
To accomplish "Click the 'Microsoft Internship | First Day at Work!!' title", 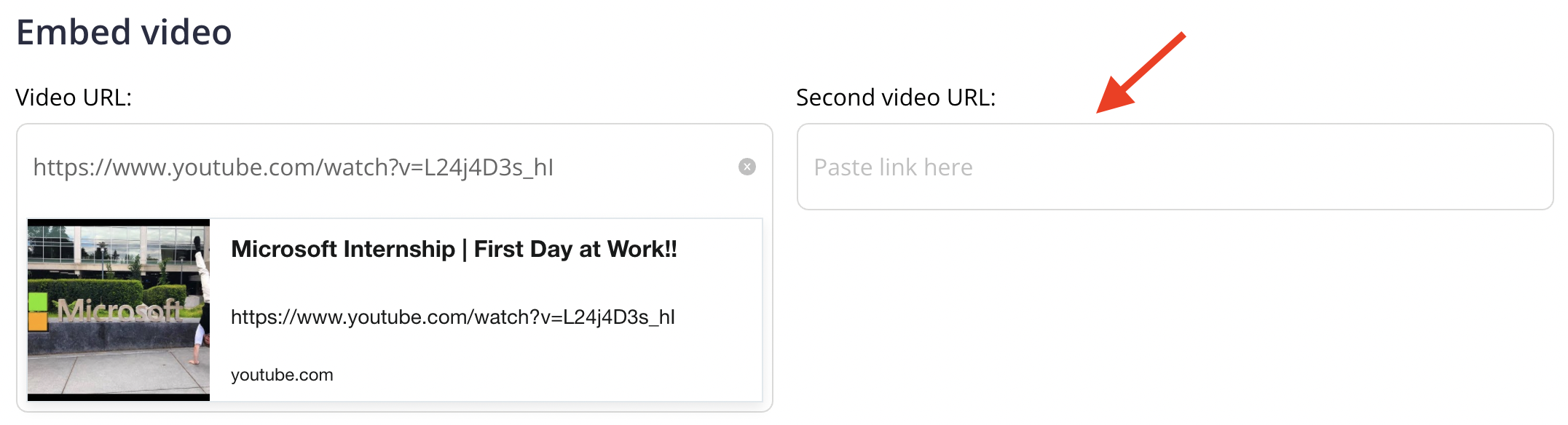I will [x=454, y=249].
